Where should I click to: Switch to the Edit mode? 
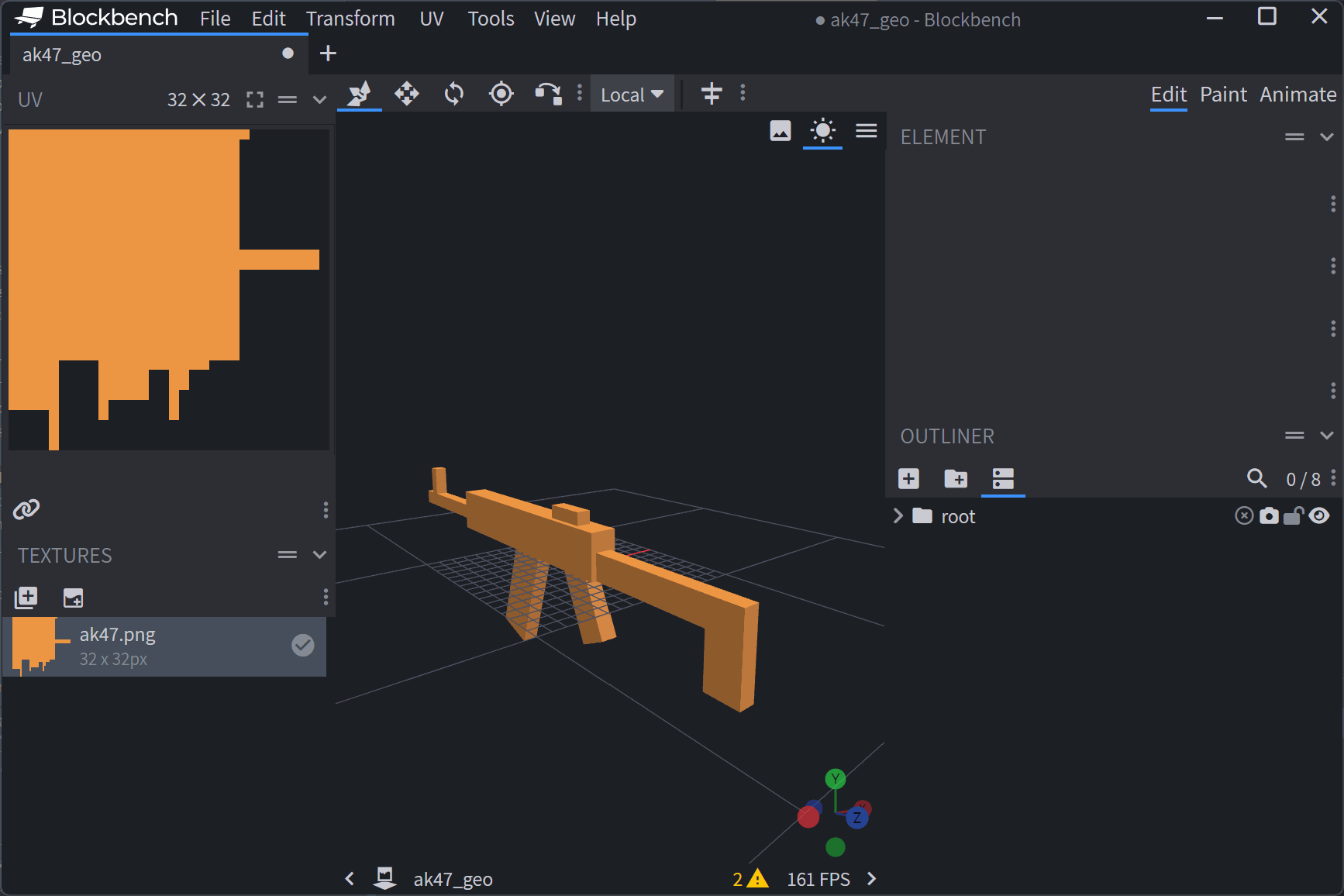pyautogui.click(x=1169, y=95)
